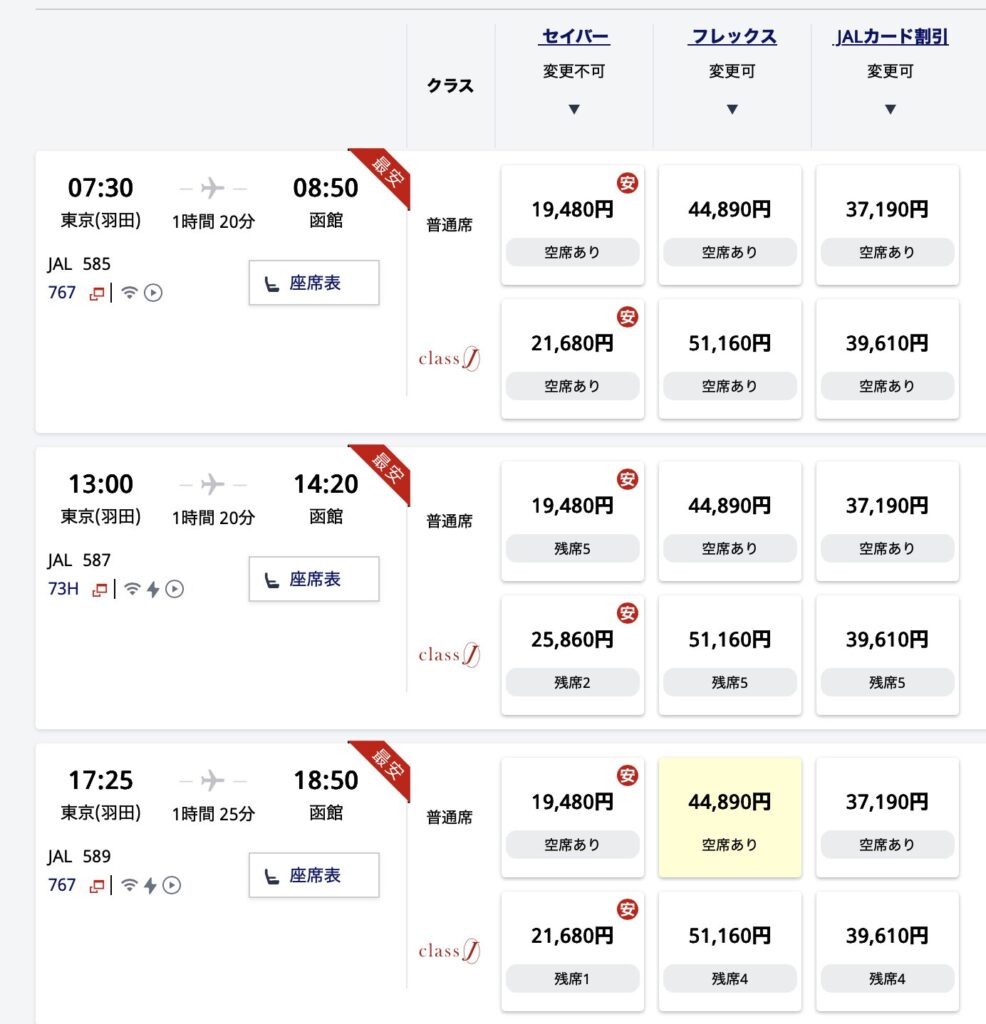Open 座席表 seat map for JAL 589
This screenshot has height=1024, width=986.
click(314, 875)
